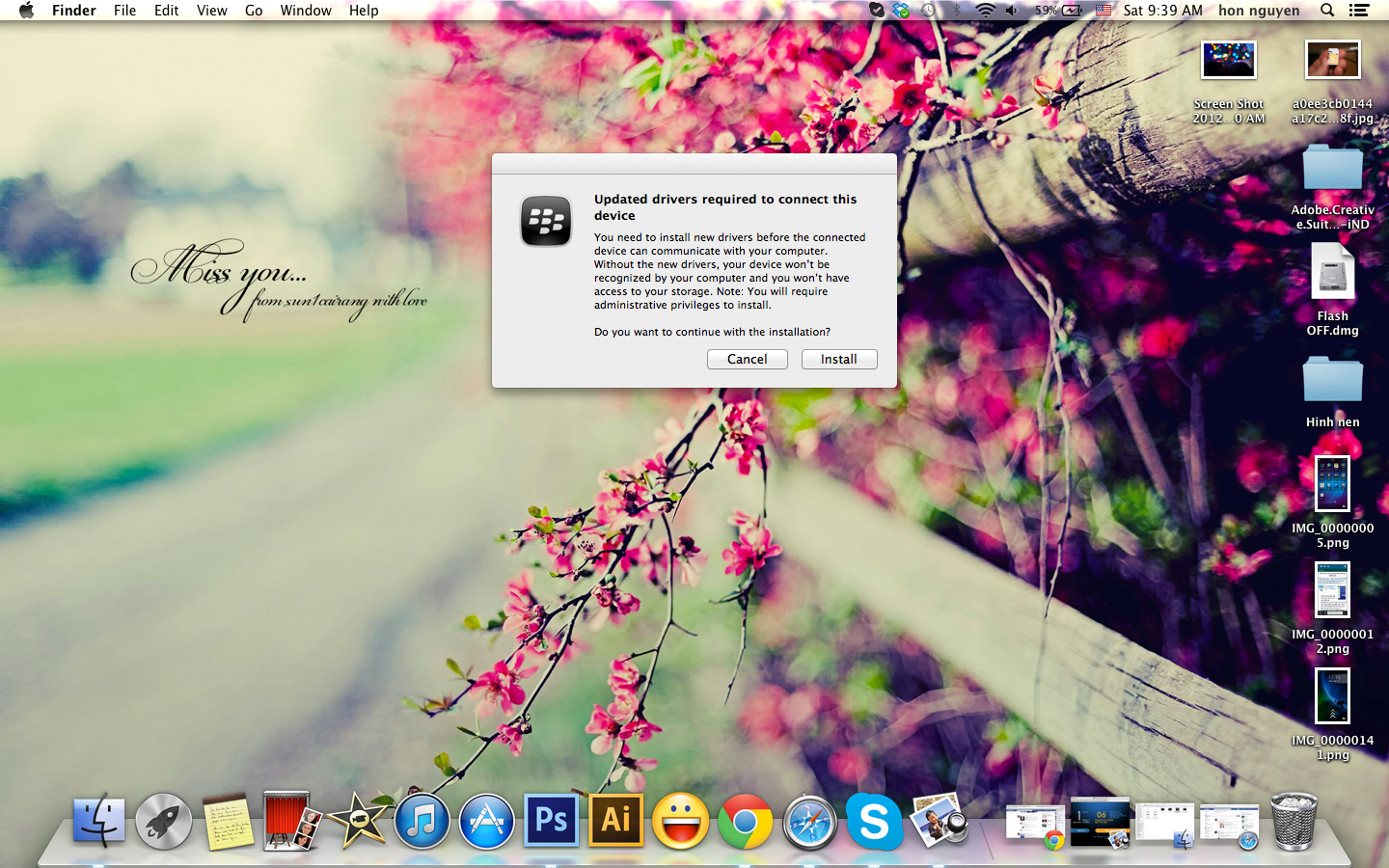Open the File menu

pos(124,11)
